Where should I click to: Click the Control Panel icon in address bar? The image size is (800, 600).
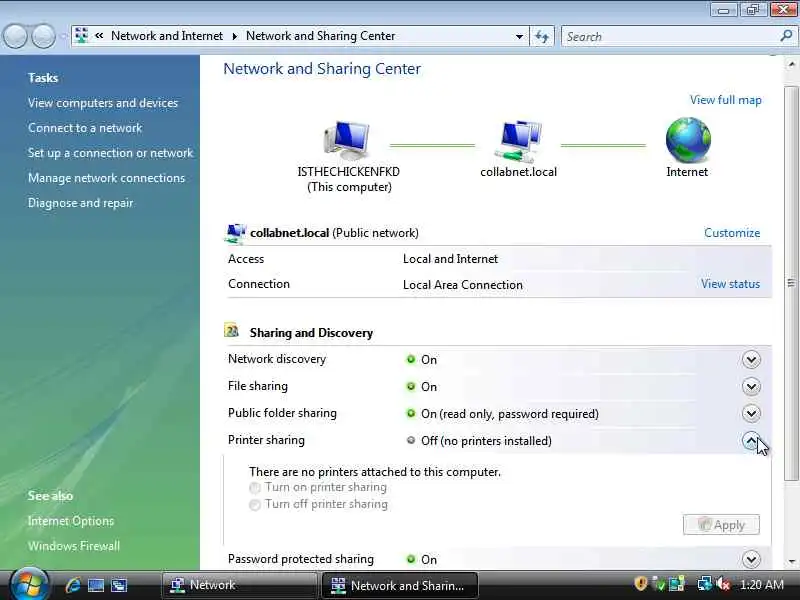82,36
